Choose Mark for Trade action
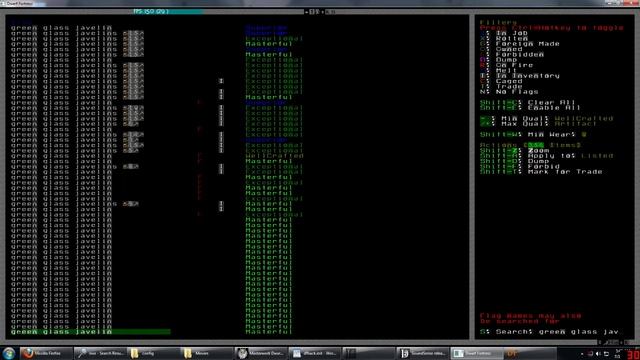 (541, 171)
